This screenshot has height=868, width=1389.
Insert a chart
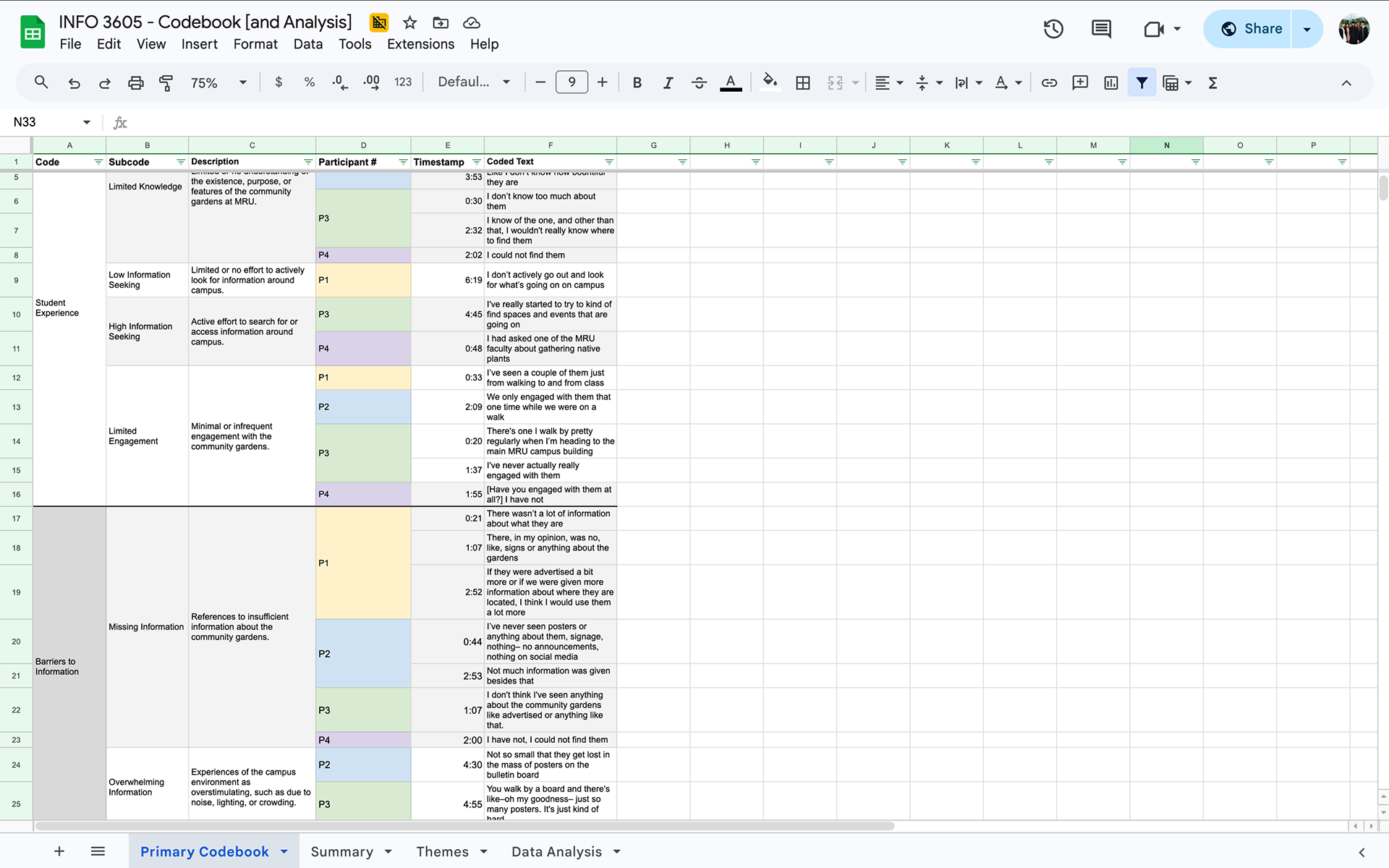1111,82
